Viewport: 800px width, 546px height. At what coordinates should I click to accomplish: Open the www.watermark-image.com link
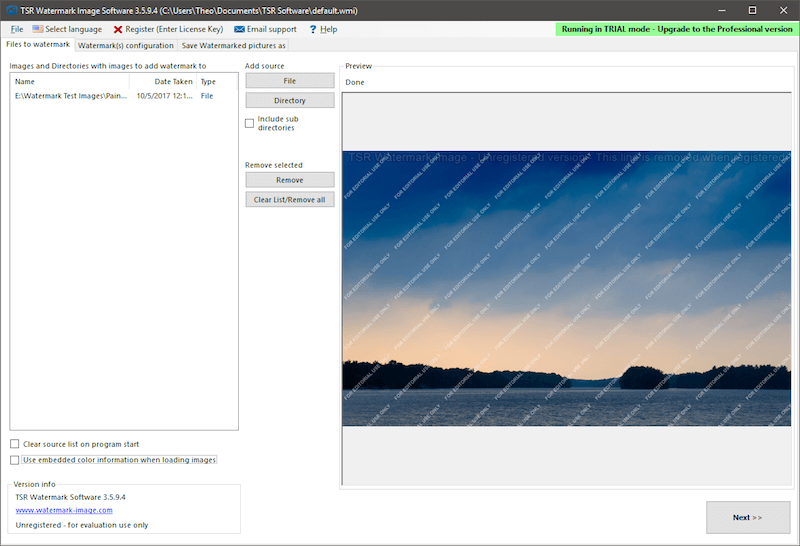tap(64, 510)
